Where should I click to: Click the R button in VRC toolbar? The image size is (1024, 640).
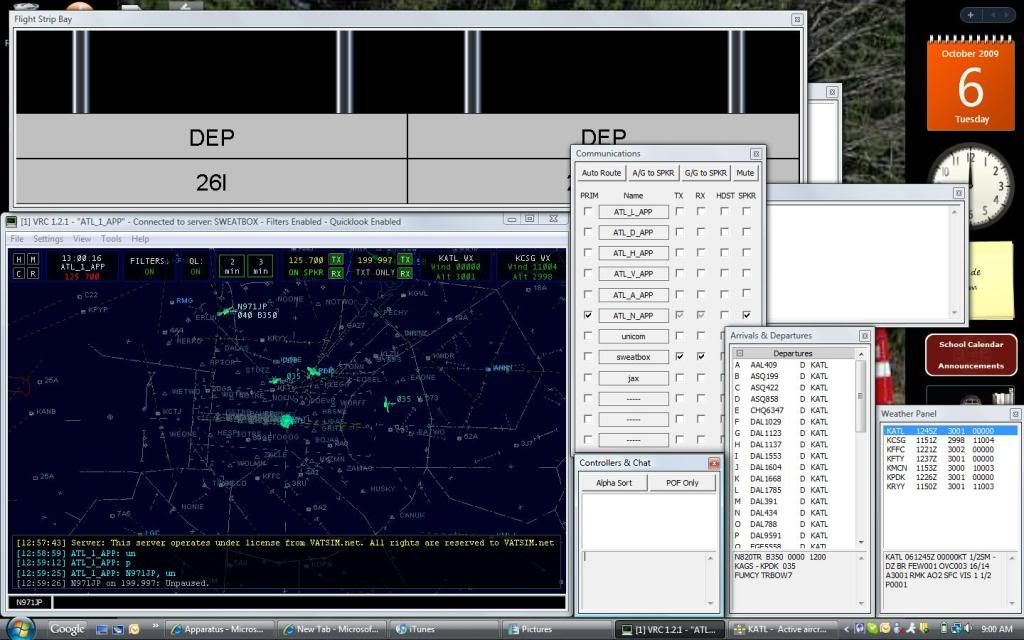(33, 273)
